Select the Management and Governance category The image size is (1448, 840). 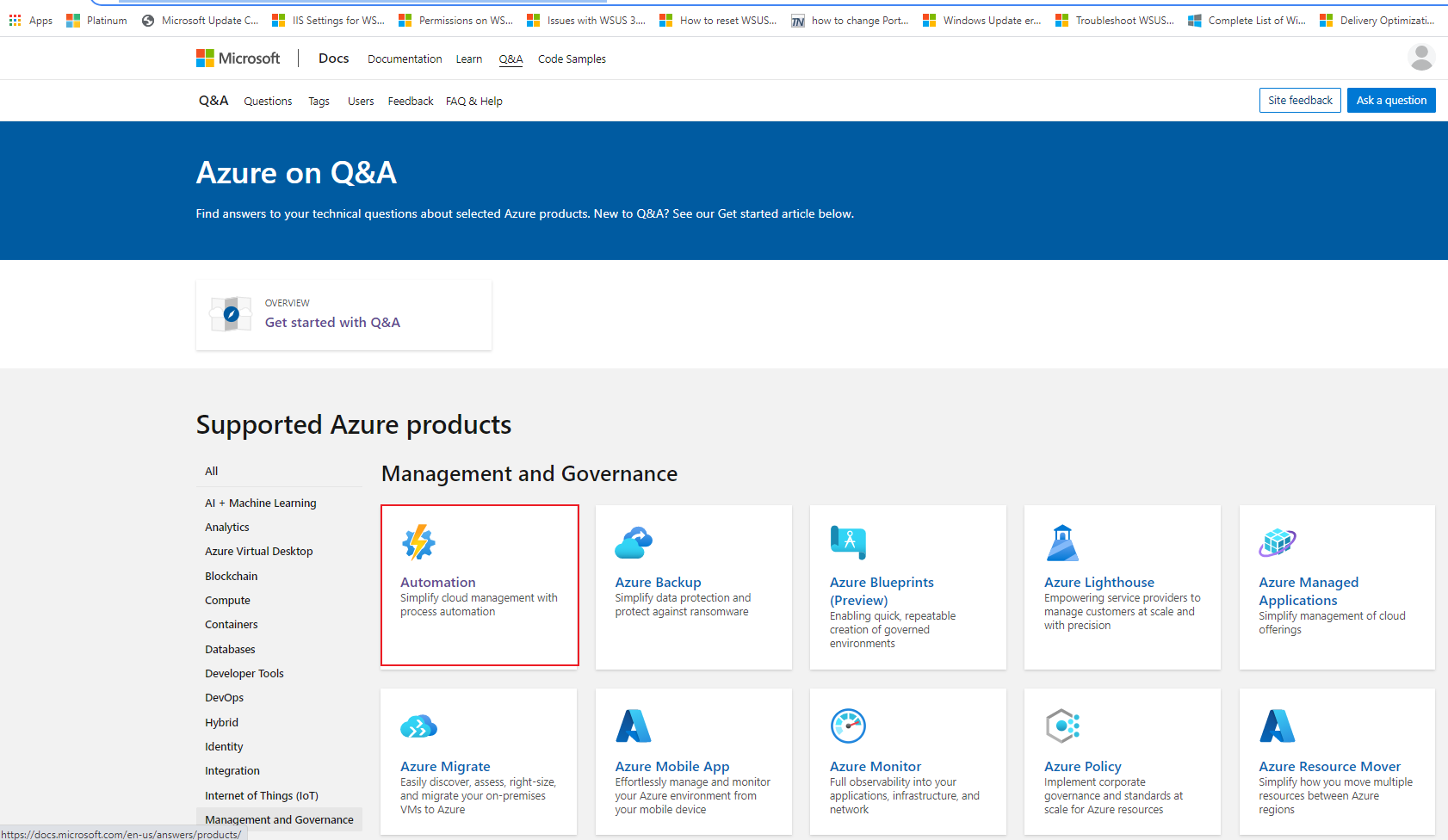(x=279, y=820)
